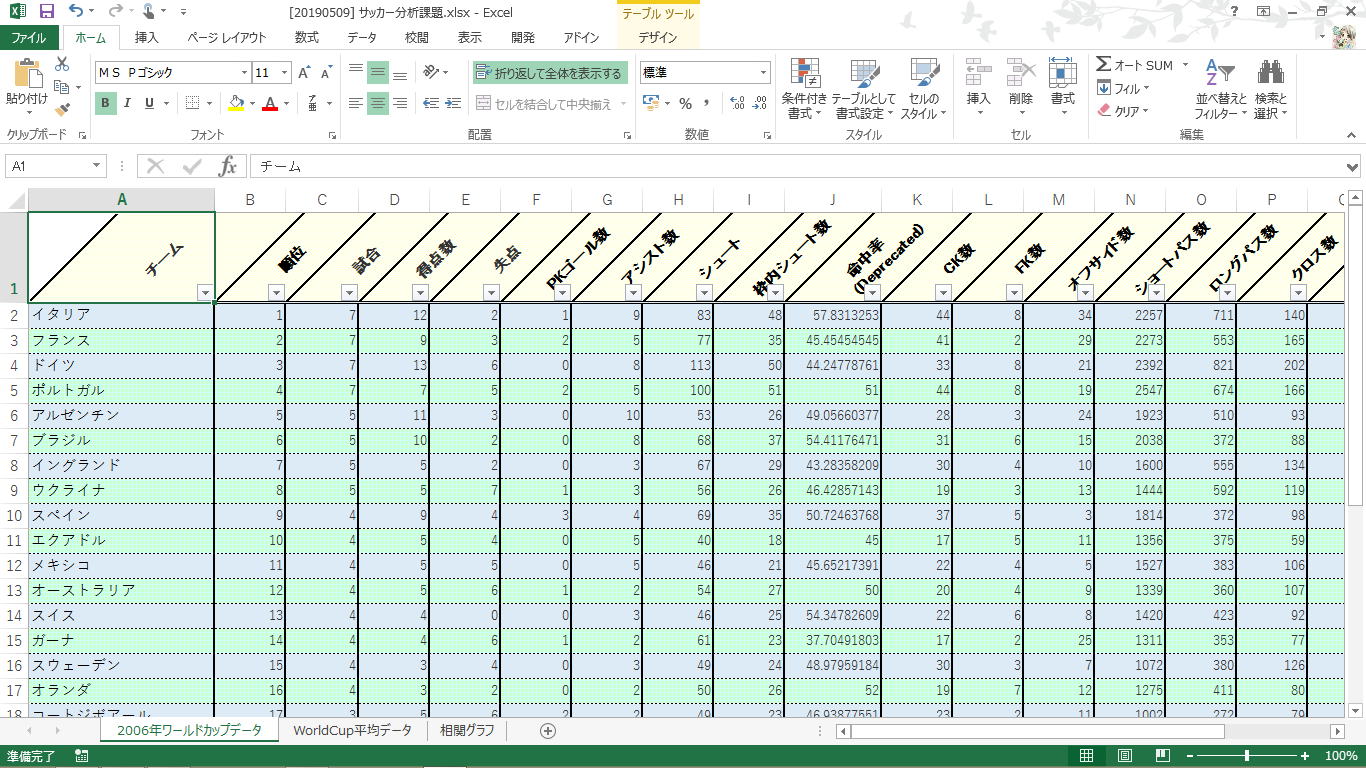Toggle bold formatting button
The width and height of the screenshot is (1366, 768).
pos(105,103)
